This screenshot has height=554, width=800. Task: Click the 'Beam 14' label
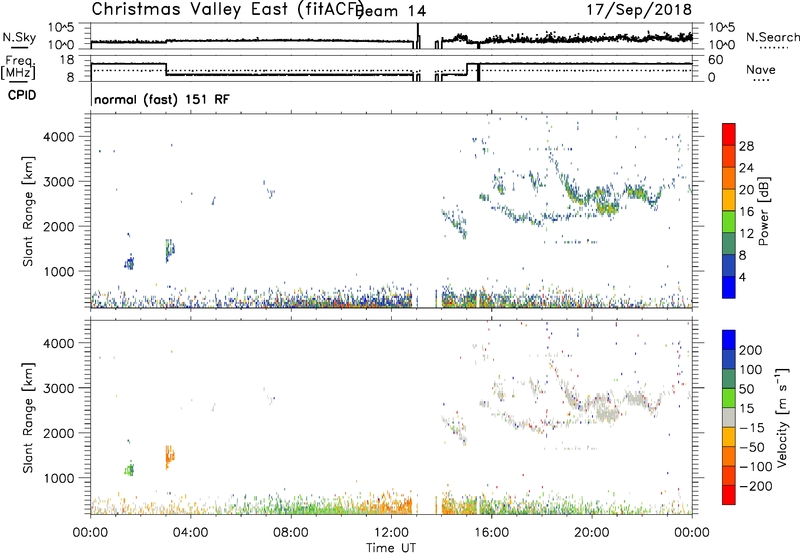[391, 11]
